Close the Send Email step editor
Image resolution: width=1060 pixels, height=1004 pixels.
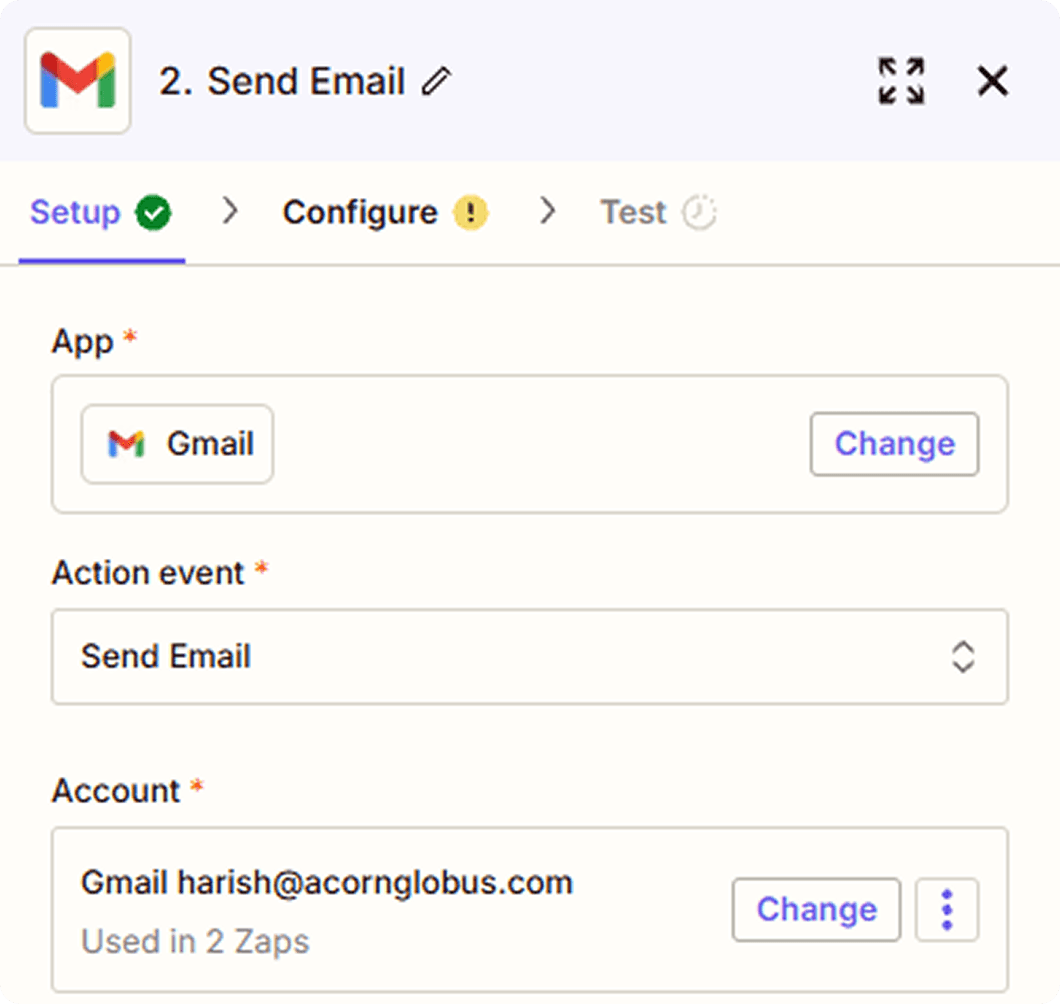click(x=991, y=81)
